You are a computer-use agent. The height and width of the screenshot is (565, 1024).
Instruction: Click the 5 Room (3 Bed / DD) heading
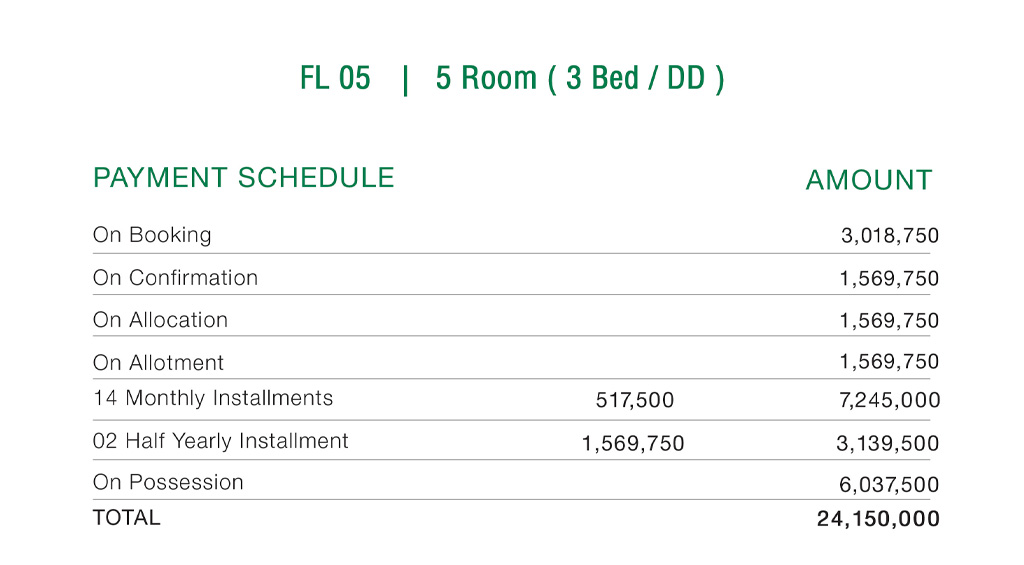tap(579, 79)
